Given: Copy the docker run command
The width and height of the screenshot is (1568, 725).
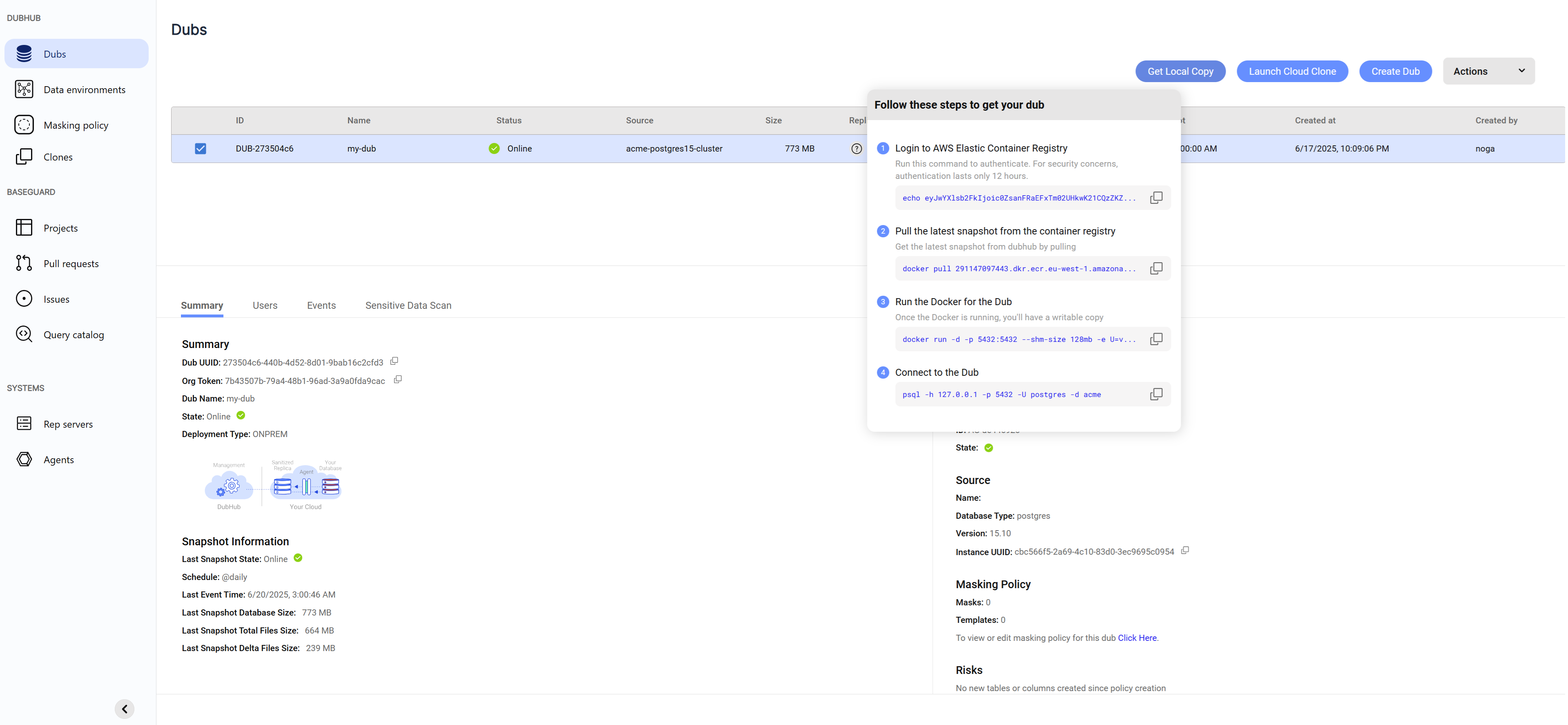Looking at the screenshot, I should 1155,339.
